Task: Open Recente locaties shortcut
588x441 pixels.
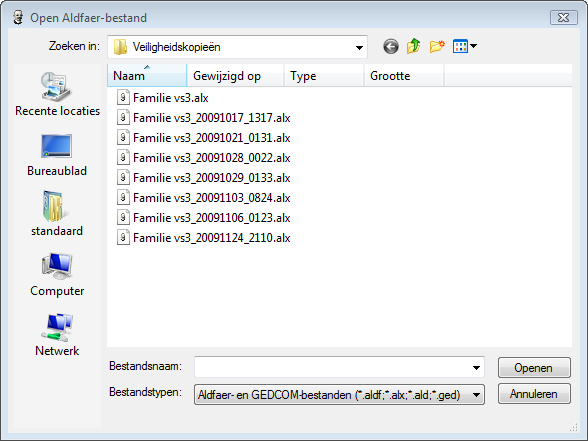Action: [x=57, y=94]
